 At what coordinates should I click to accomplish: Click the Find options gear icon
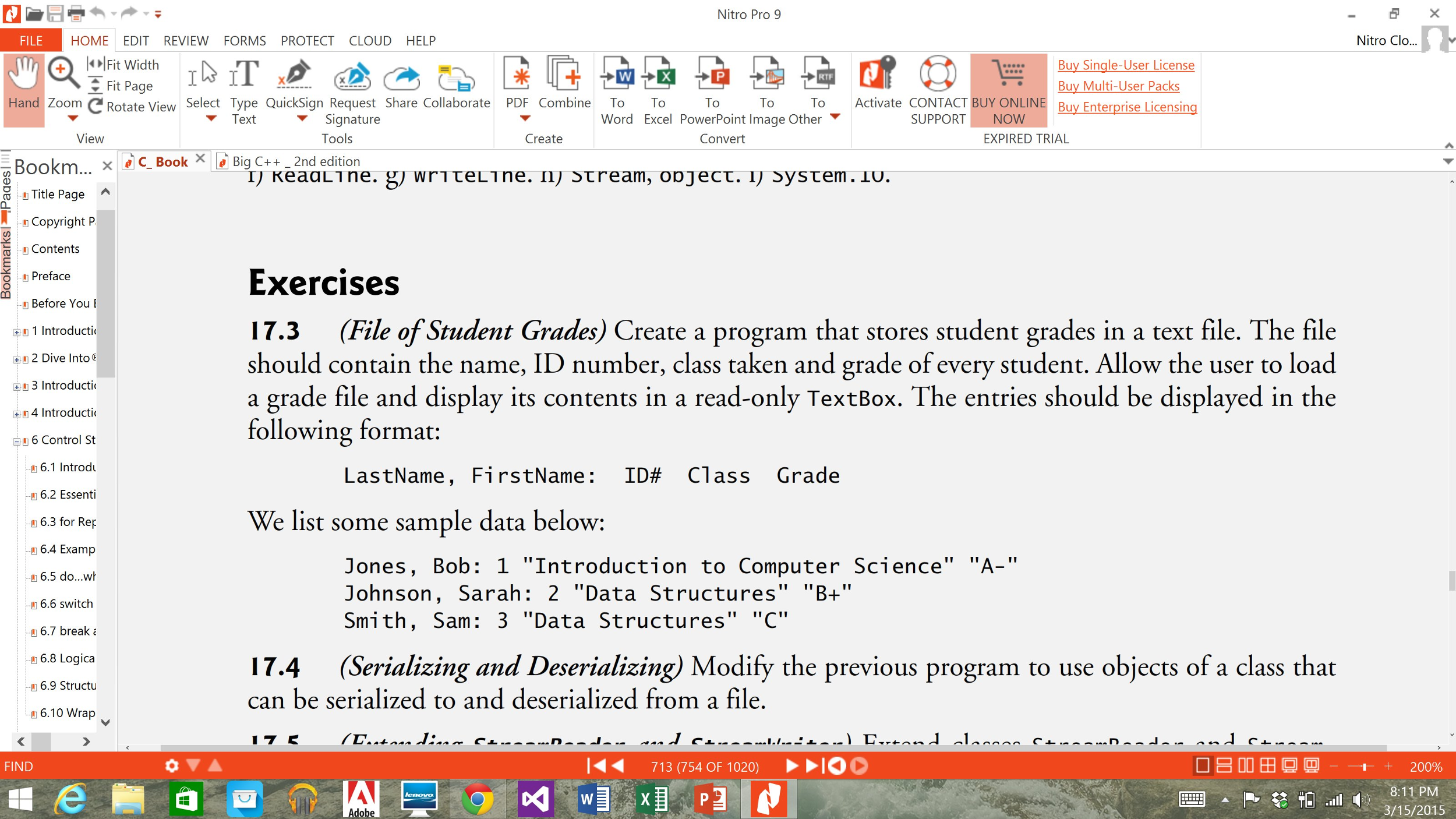click(x=172, y=765)
